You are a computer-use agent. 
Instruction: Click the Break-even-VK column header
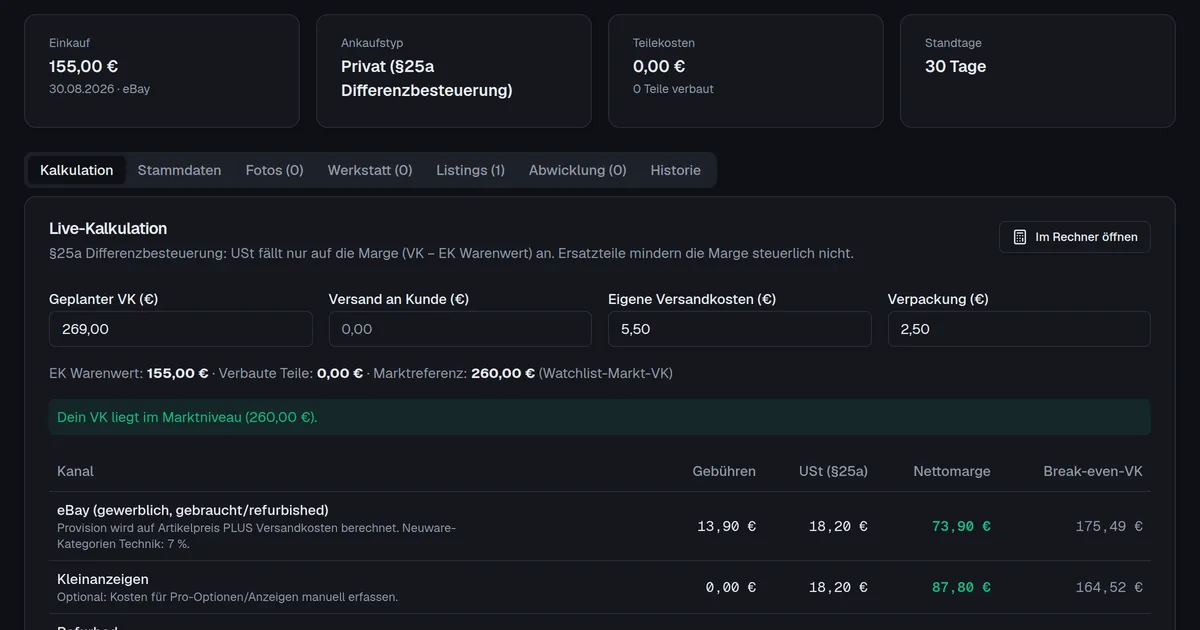(1093, 471)
